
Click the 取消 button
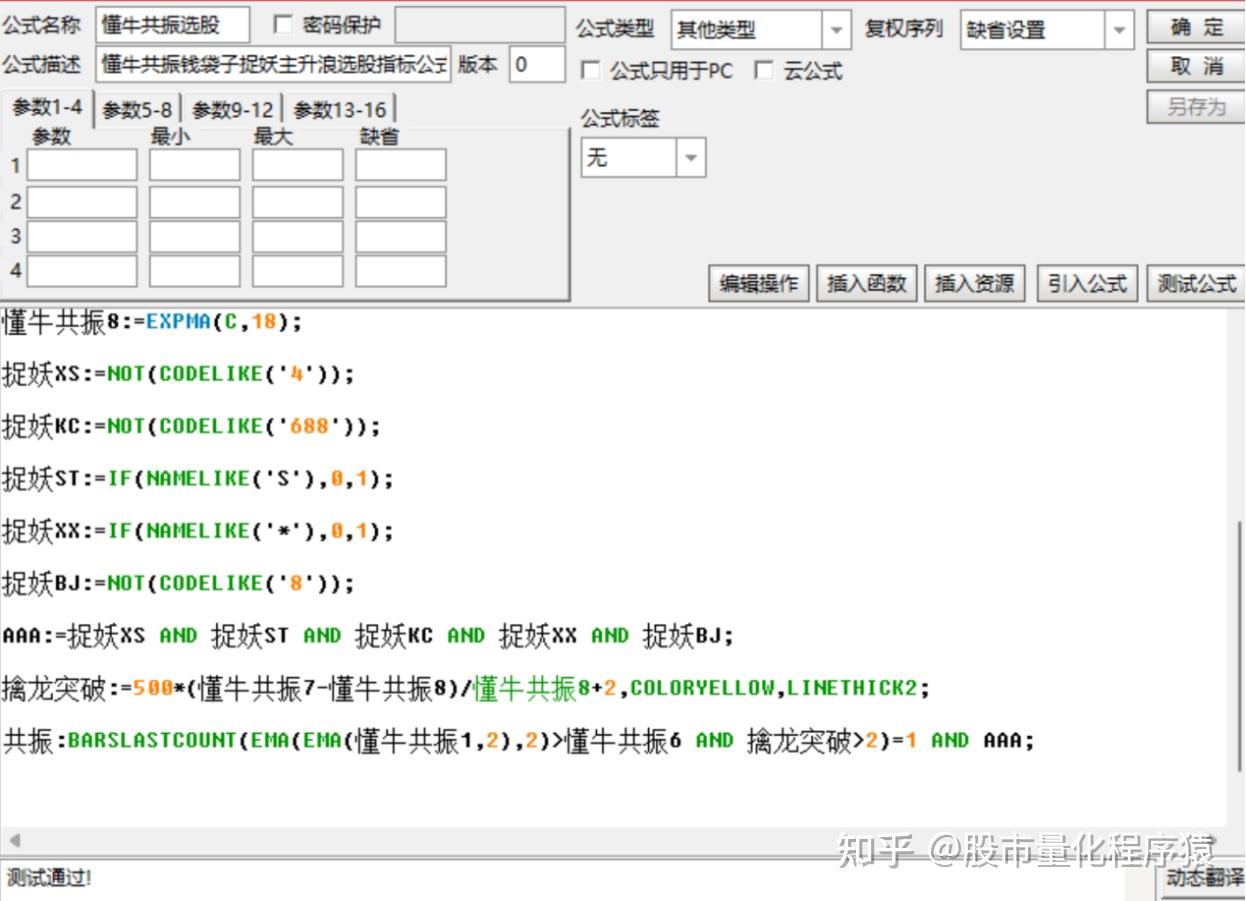pyautogui.click(x=1196, y=66)
